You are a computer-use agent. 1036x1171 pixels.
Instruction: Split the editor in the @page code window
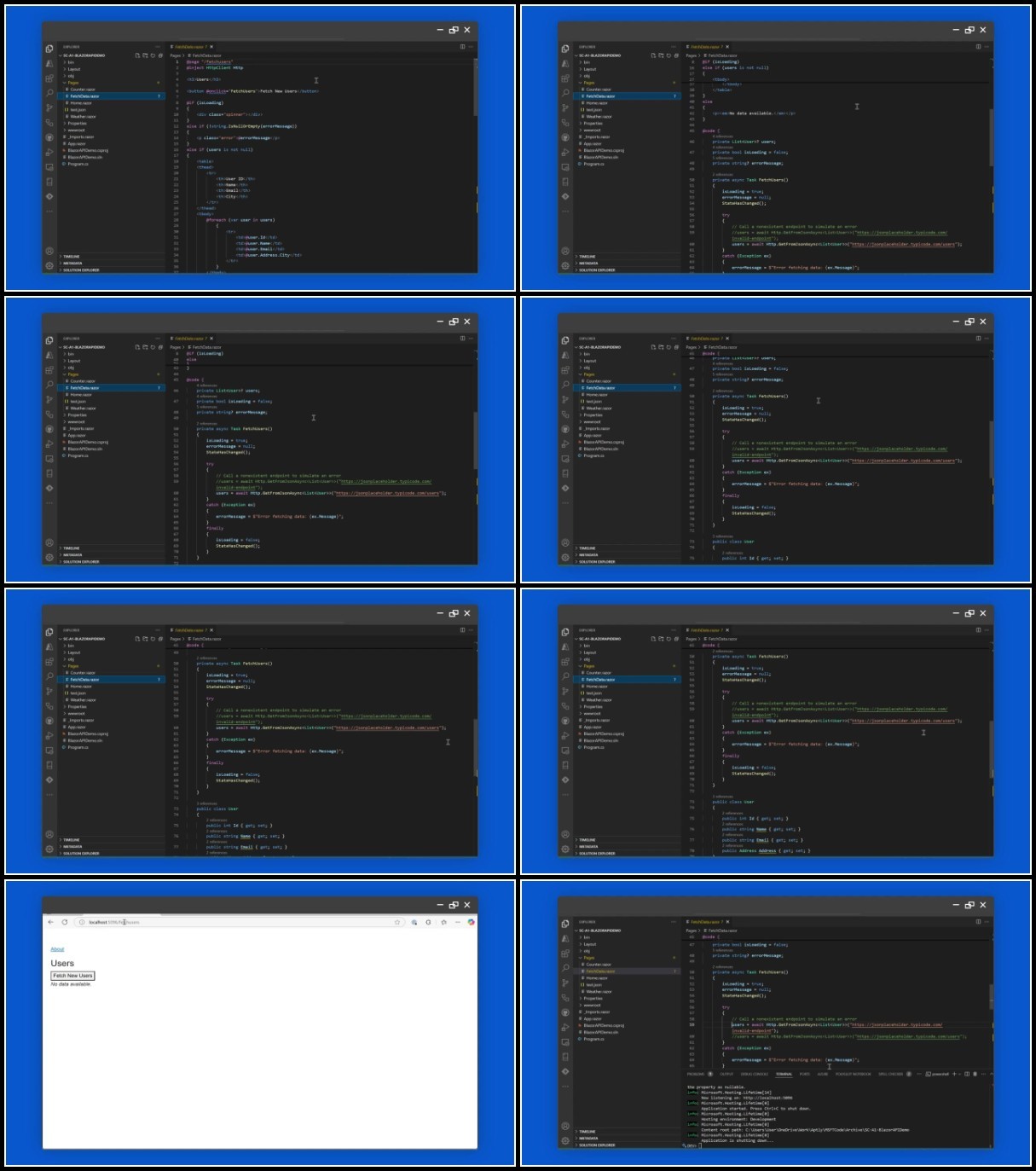pyautogui.click(x=463, y=47)
